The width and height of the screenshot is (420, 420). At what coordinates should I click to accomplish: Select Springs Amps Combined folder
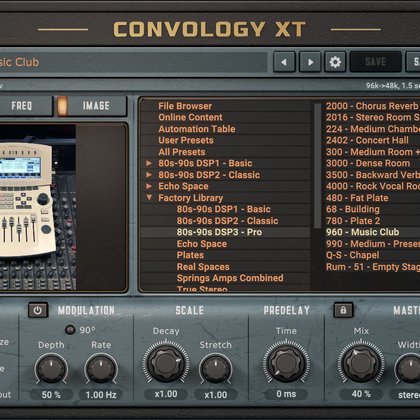pyautogui.click(x=230, y=278)
